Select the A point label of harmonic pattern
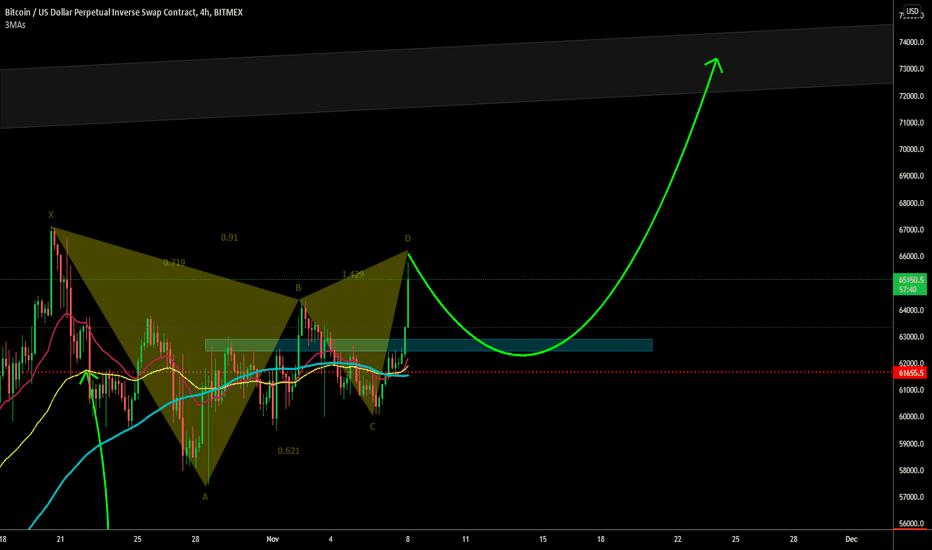The width and height of the screenshot is (932, 550). [205, 497]
